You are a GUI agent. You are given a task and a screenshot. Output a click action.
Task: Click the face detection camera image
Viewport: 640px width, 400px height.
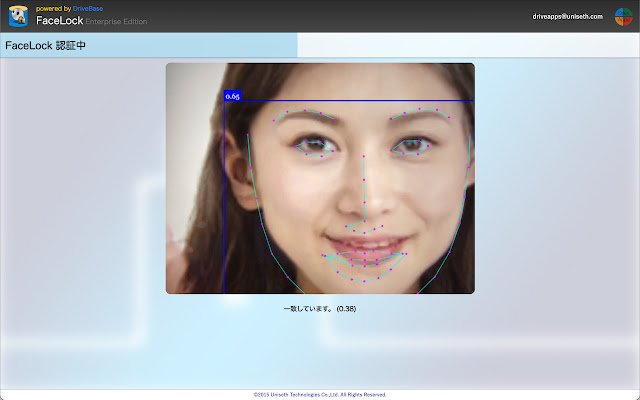[x=320, y=178]
